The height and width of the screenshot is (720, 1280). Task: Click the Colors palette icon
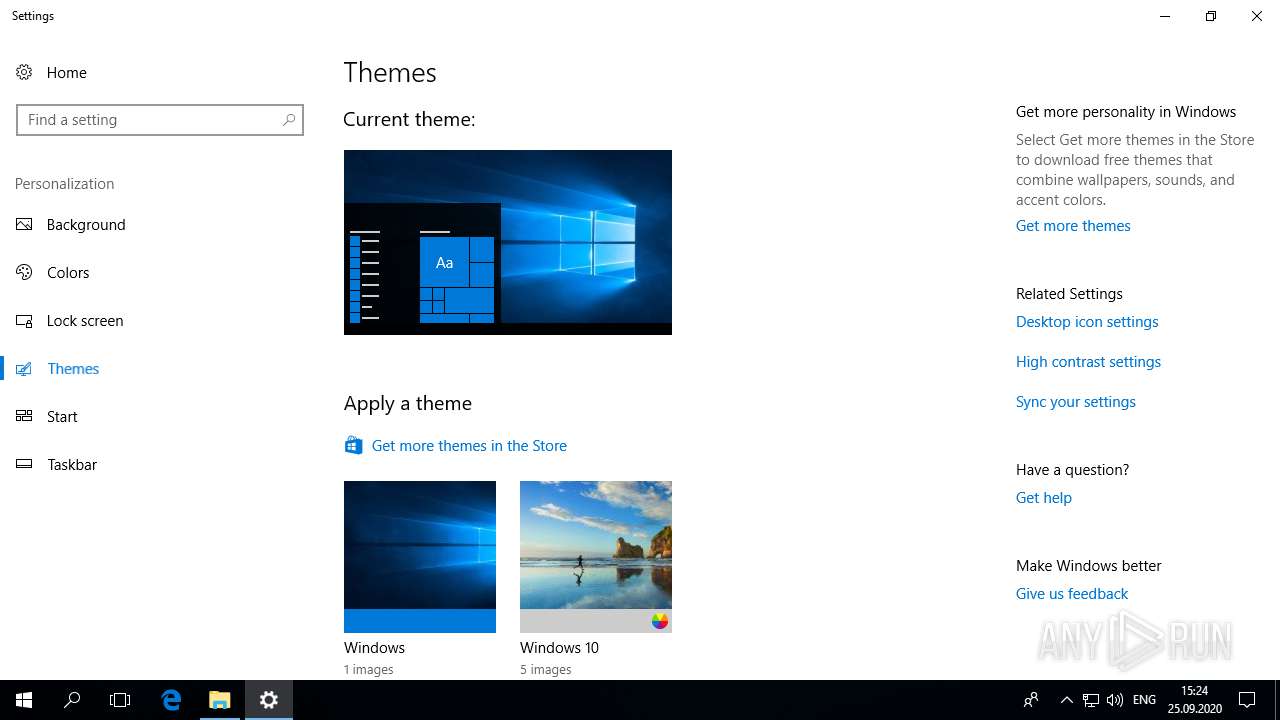24,273
